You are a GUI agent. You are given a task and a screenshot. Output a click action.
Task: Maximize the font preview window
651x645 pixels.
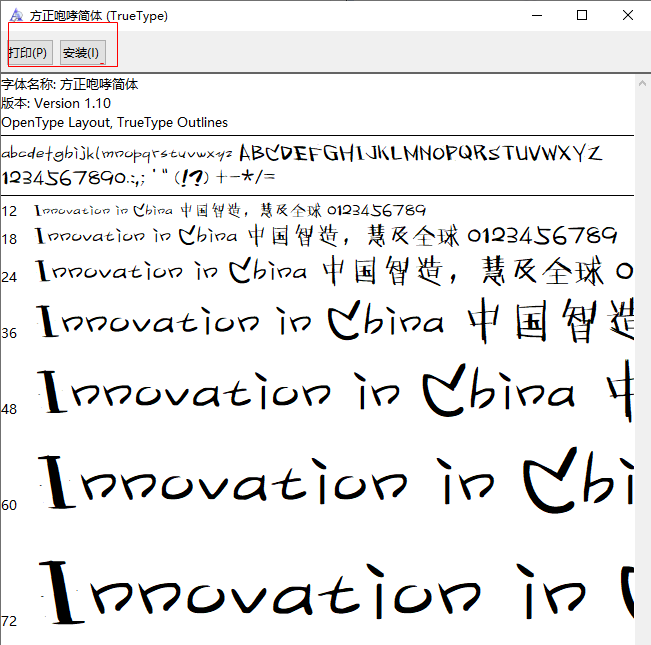click(x=582, y=15)
